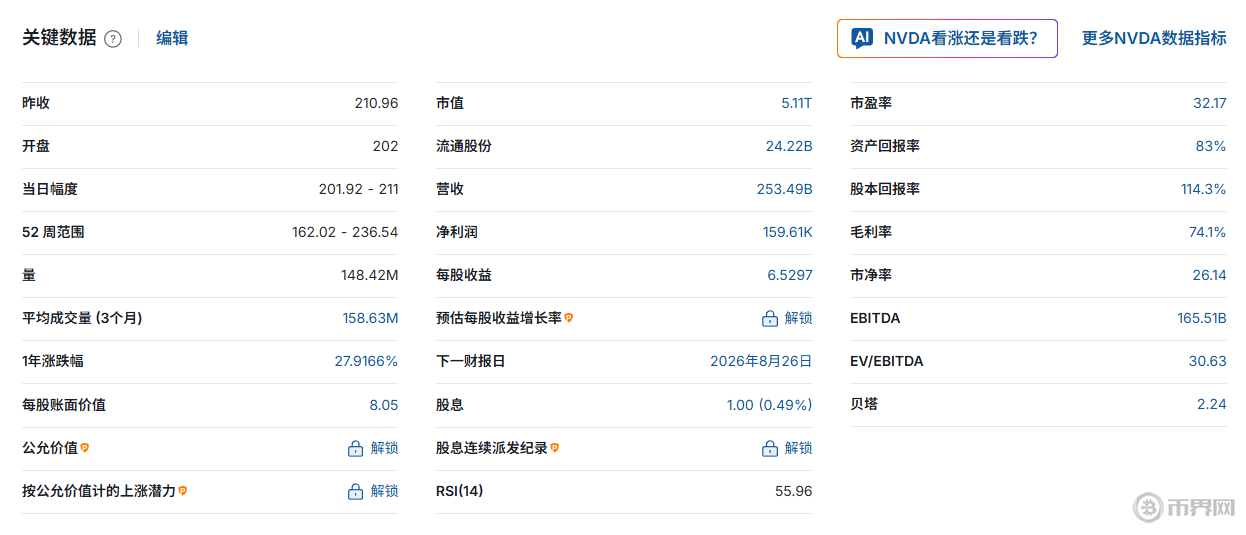The image size is (1246, 535).
Task: Click the 市净率 value 26.14
Action: pyautogui.click(x=1209, y=275)
